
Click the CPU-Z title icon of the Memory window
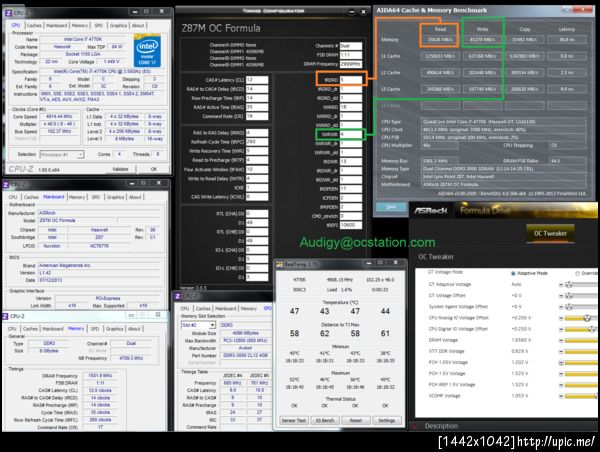click(x=5, y=316)
